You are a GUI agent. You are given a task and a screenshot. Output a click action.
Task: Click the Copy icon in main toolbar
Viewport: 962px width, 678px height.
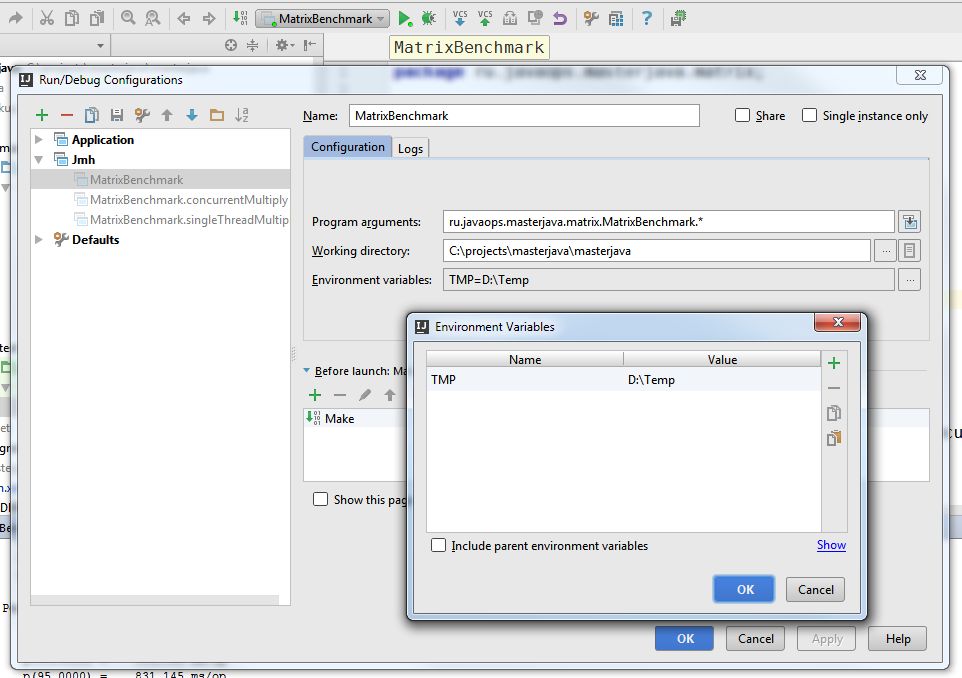(x=72, y=18)
